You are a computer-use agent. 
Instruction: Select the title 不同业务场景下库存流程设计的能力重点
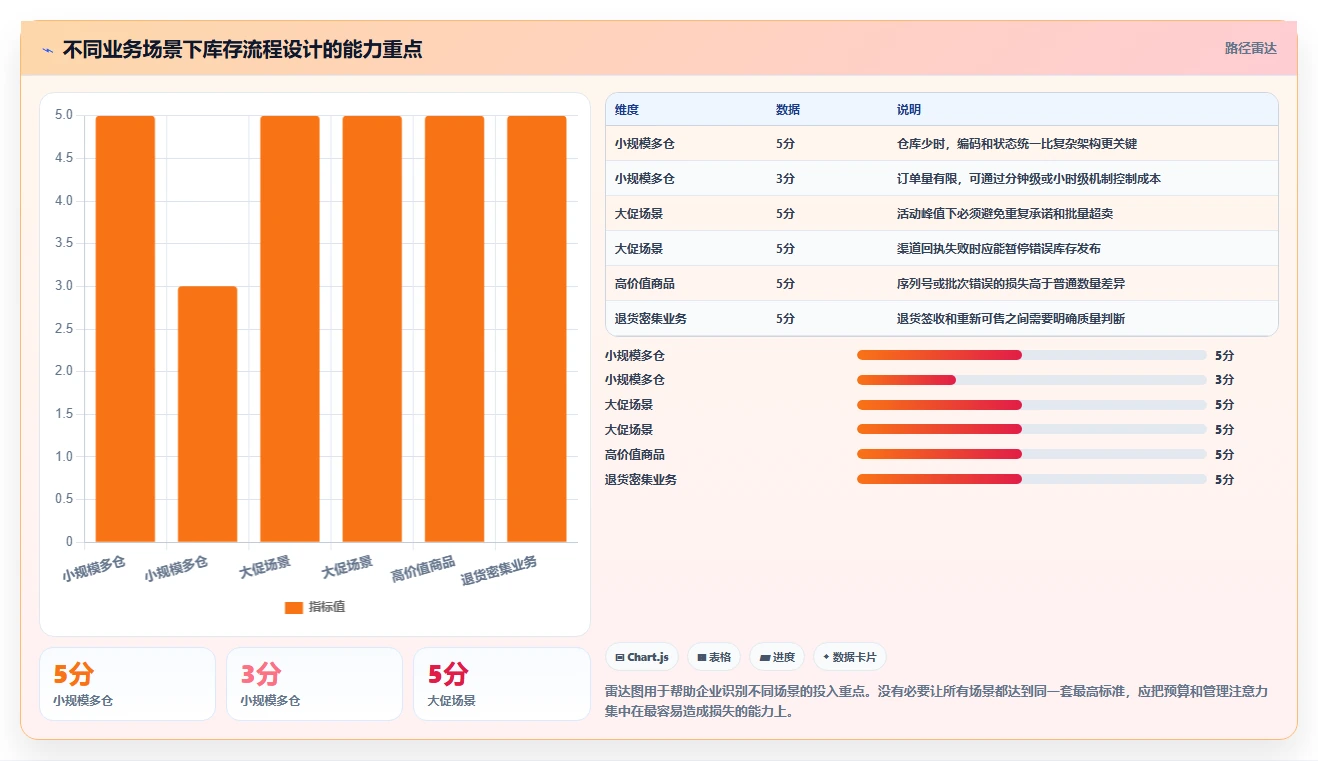(x=242, y=49)
